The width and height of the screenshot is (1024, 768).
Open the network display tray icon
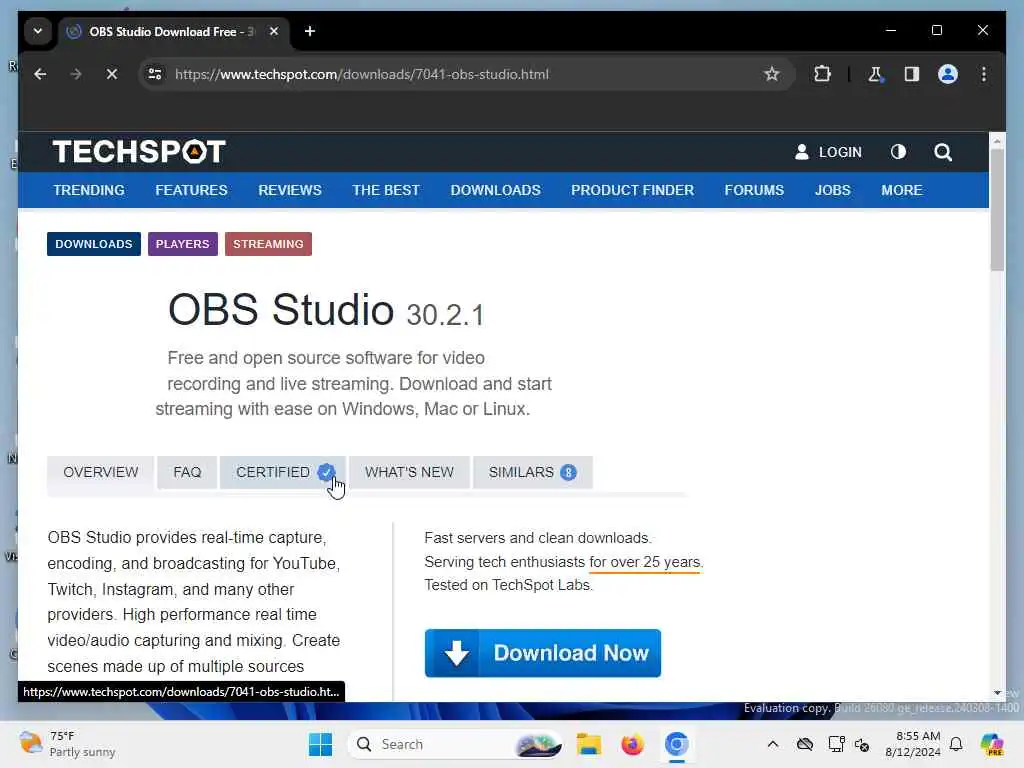coord(836,744)
